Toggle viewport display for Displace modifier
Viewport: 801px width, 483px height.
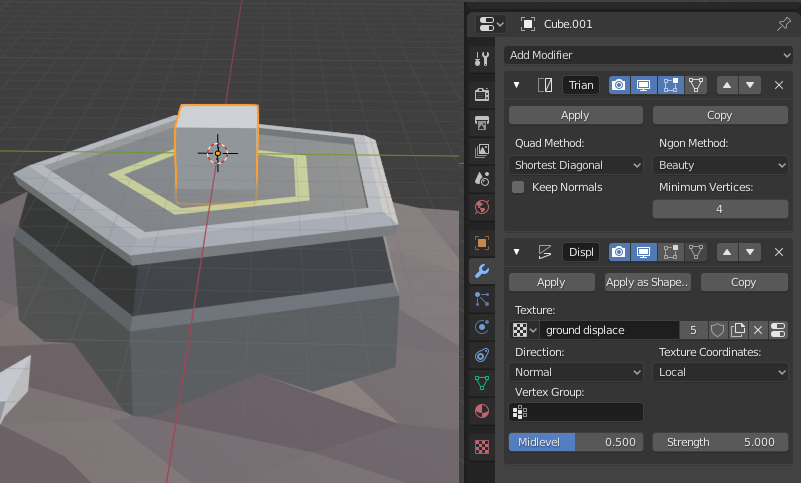643,251
